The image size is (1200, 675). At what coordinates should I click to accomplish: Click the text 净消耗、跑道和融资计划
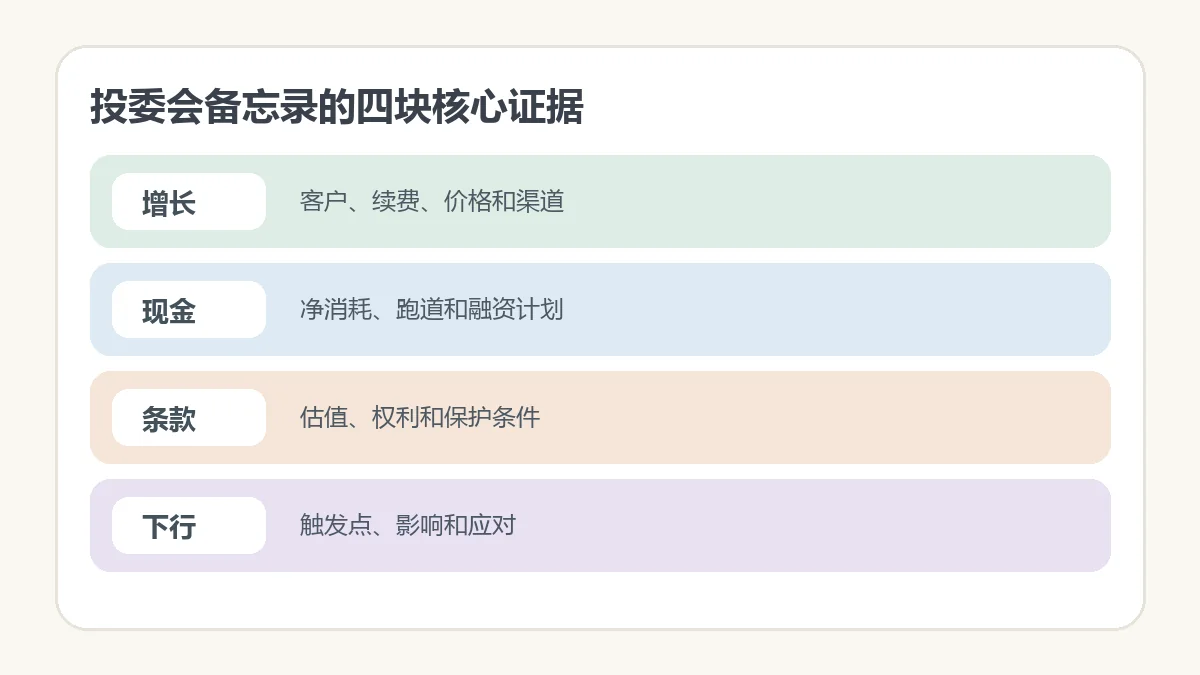click(x=432, y=310)
